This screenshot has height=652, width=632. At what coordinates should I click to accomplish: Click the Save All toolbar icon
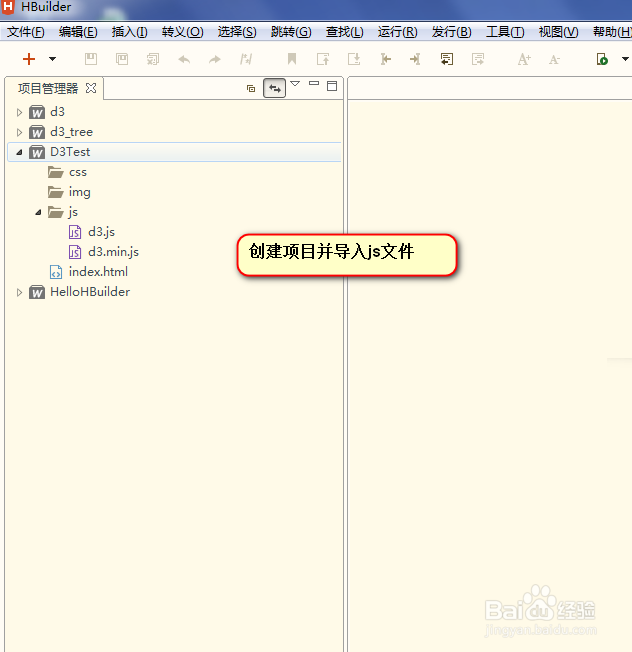[153, 59]
